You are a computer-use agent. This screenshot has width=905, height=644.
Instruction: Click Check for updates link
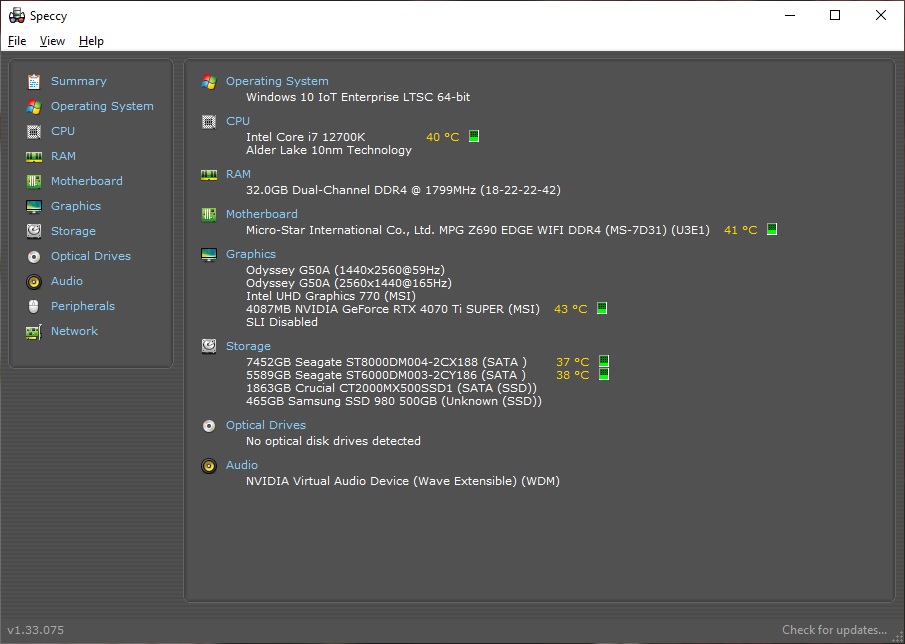tap(834, 630)
